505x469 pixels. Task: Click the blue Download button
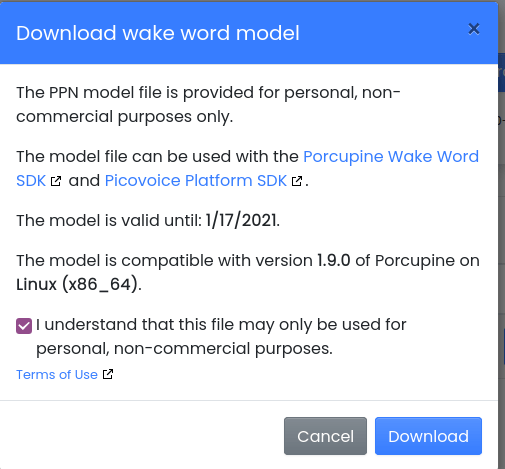click(428, 436)
